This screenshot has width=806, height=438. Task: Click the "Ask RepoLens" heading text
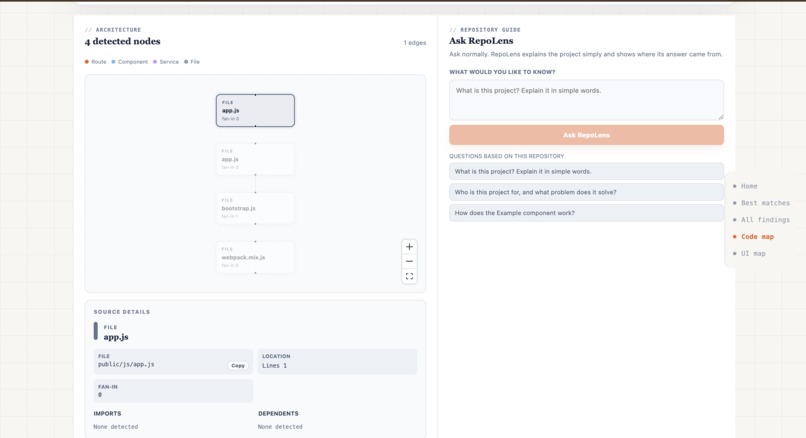pos(481,41)
